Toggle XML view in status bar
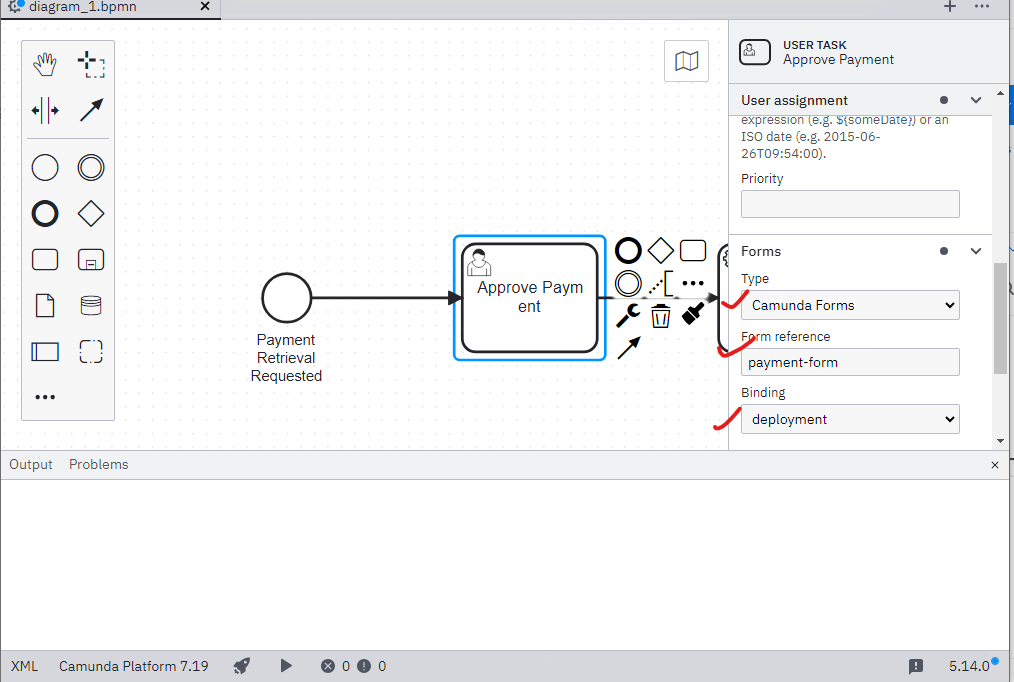Screen dimensions: 1014x682 (25, 666)
